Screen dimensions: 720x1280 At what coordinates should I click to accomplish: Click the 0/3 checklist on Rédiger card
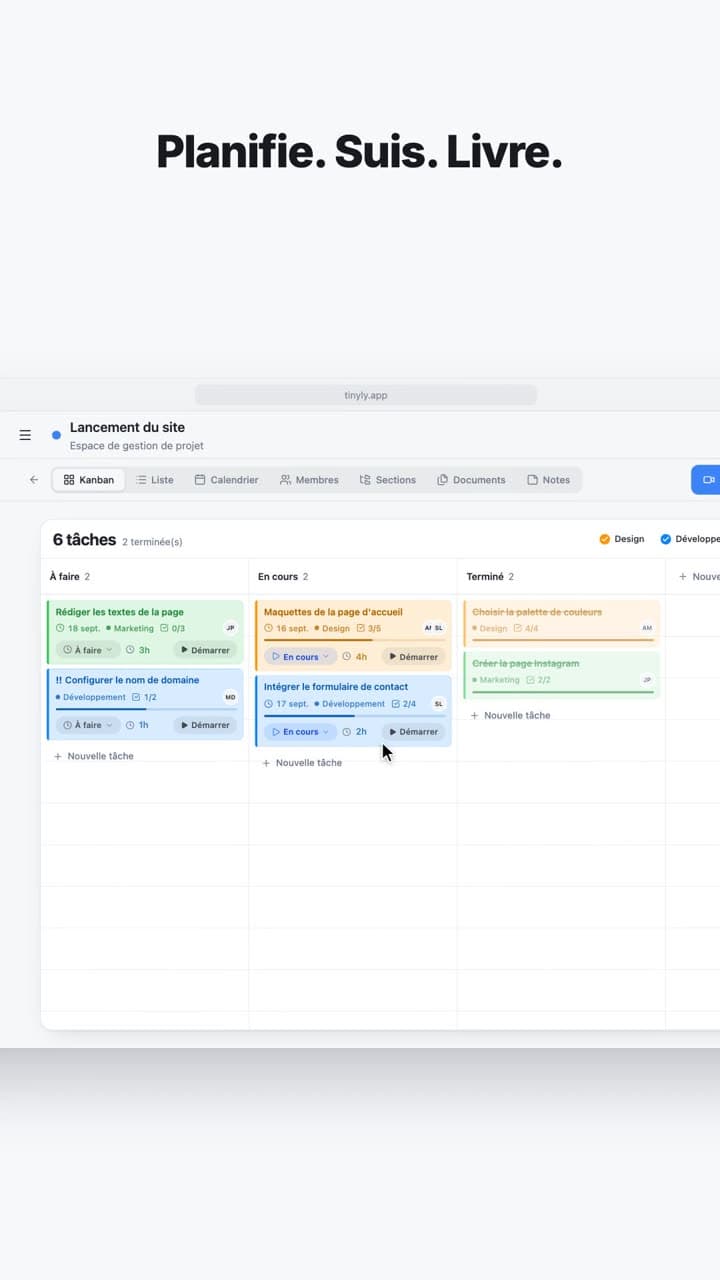[173, 629]
